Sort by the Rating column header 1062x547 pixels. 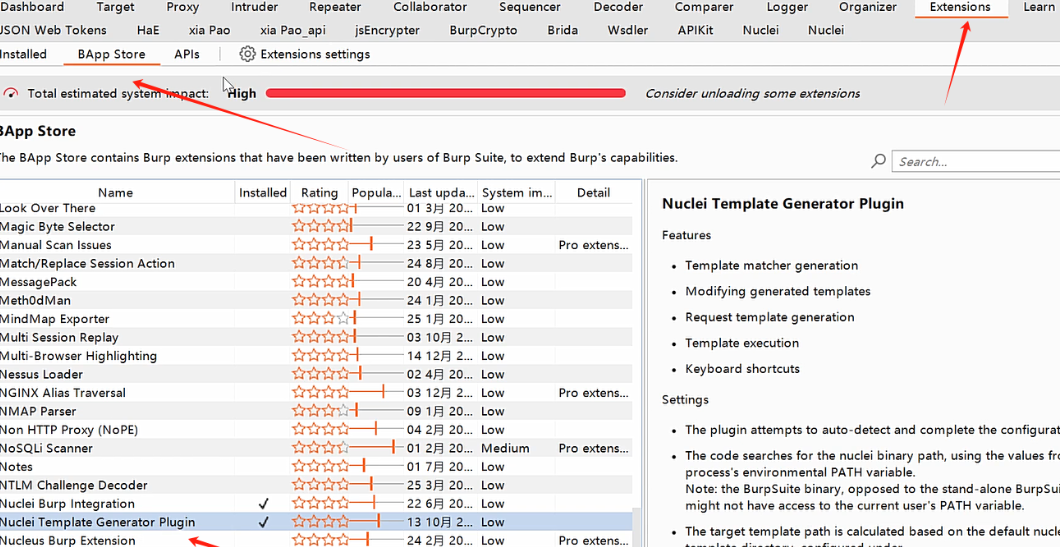[x=319, y=192]
